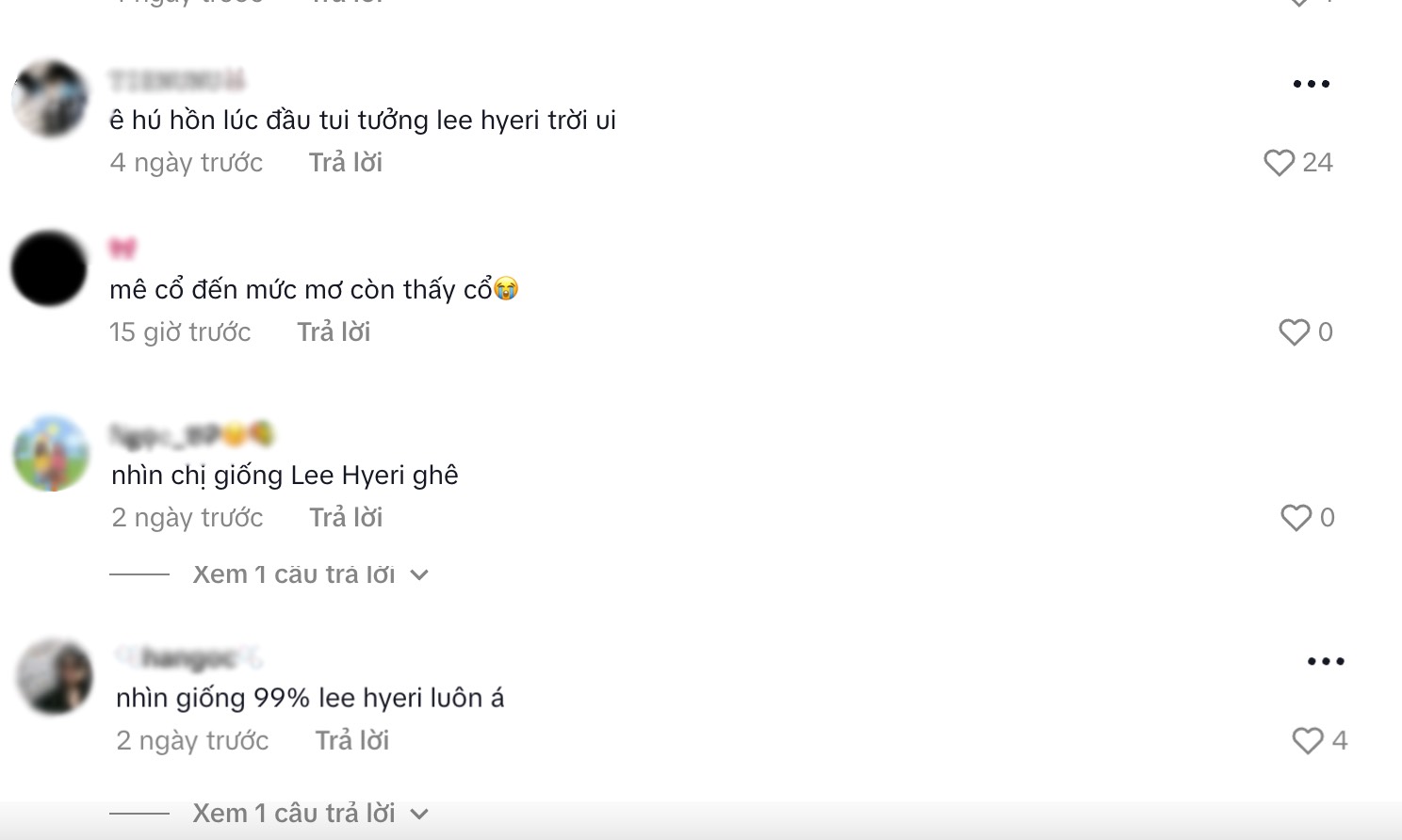Click "Trả lời" under hangoc's comment
Viewport: 1402px width, 840px height.
351,740
